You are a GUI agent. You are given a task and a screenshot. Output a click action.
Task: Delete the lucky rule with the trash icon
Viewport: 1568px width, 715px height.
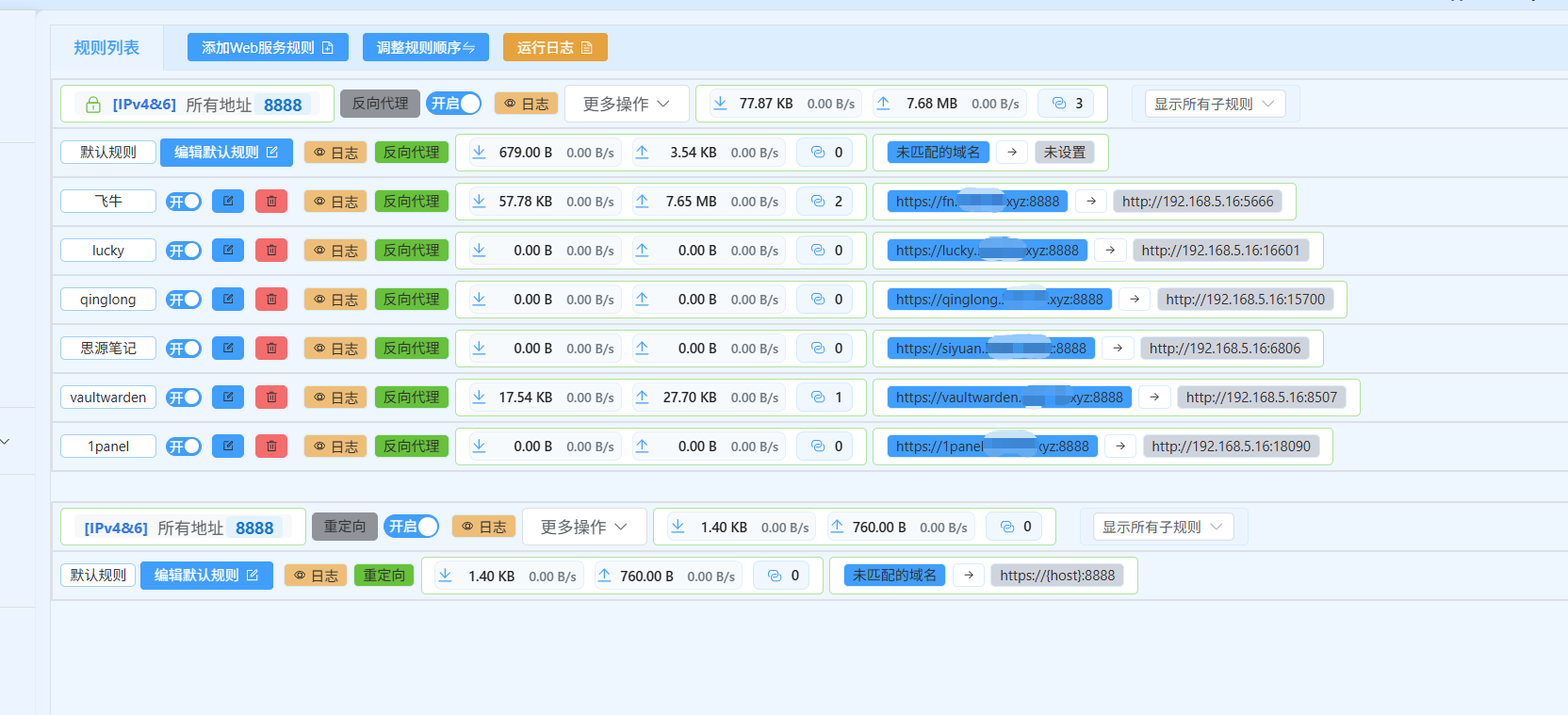tap(271, 251)
